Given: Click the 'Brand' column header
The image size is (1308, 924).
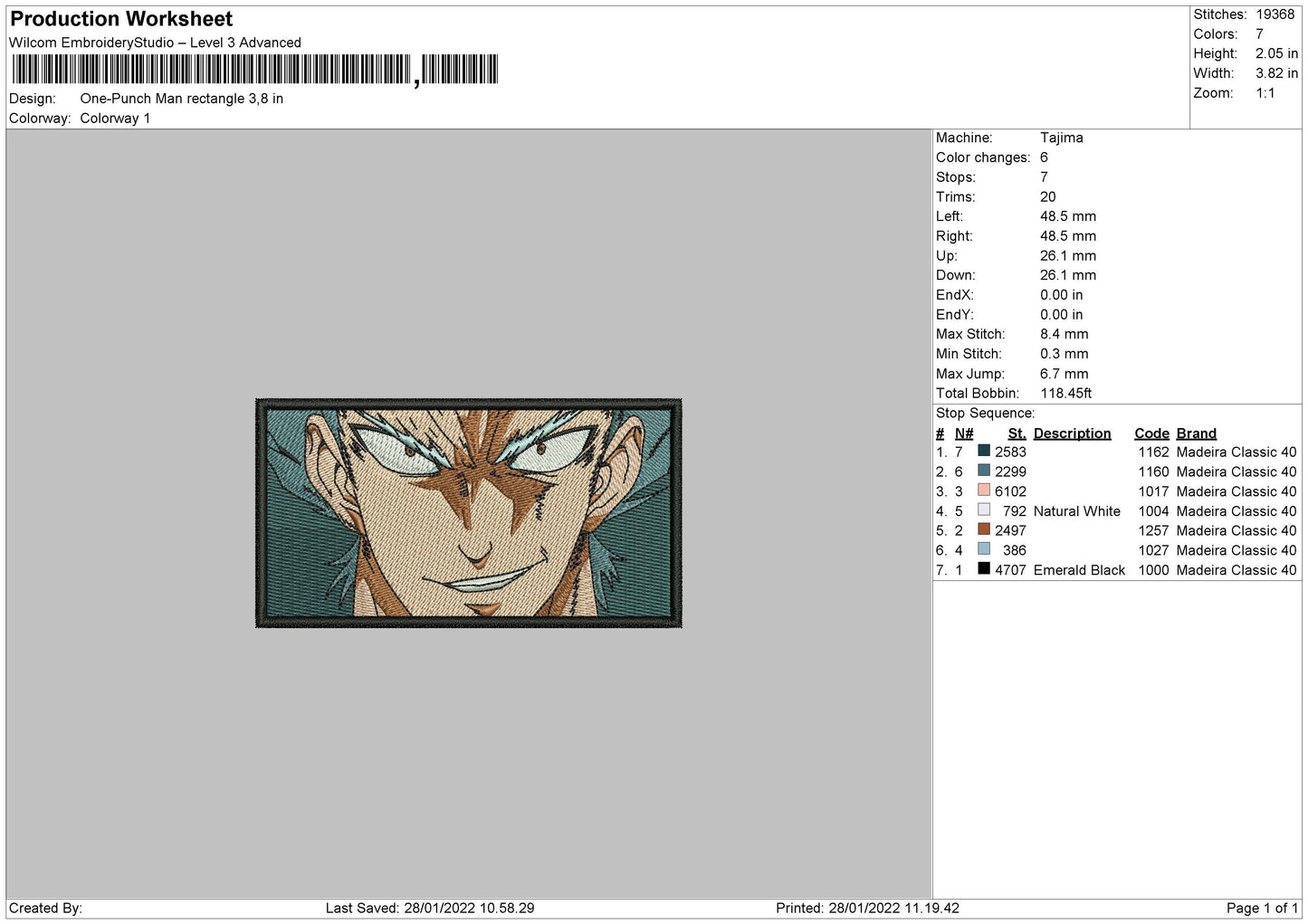Looking at the screenshot, I should pyautogui.click(x=1197, y=433).
